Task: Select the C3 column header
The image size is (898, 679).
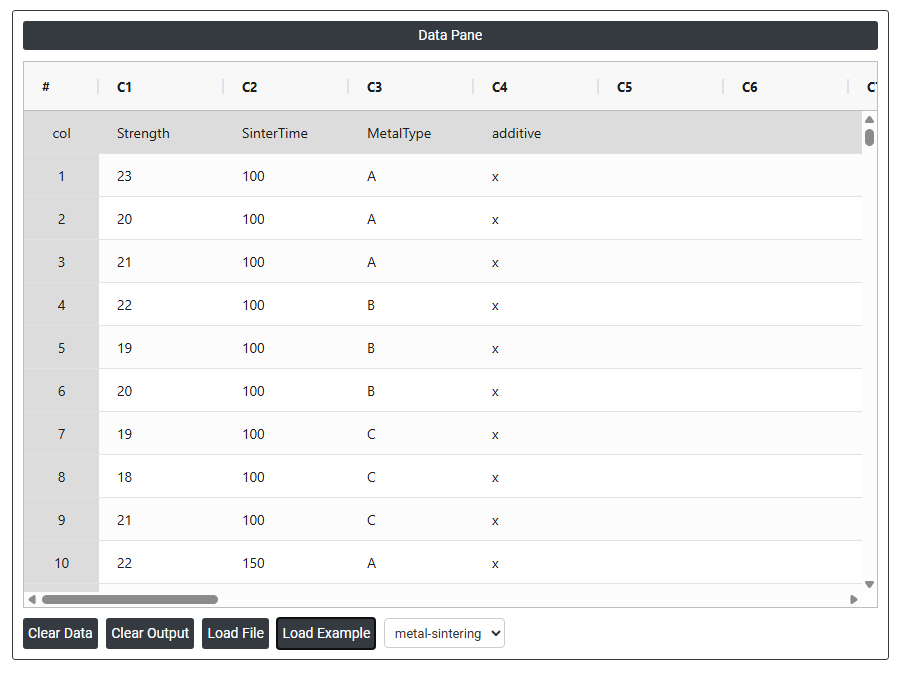Action: coord(410,87)
